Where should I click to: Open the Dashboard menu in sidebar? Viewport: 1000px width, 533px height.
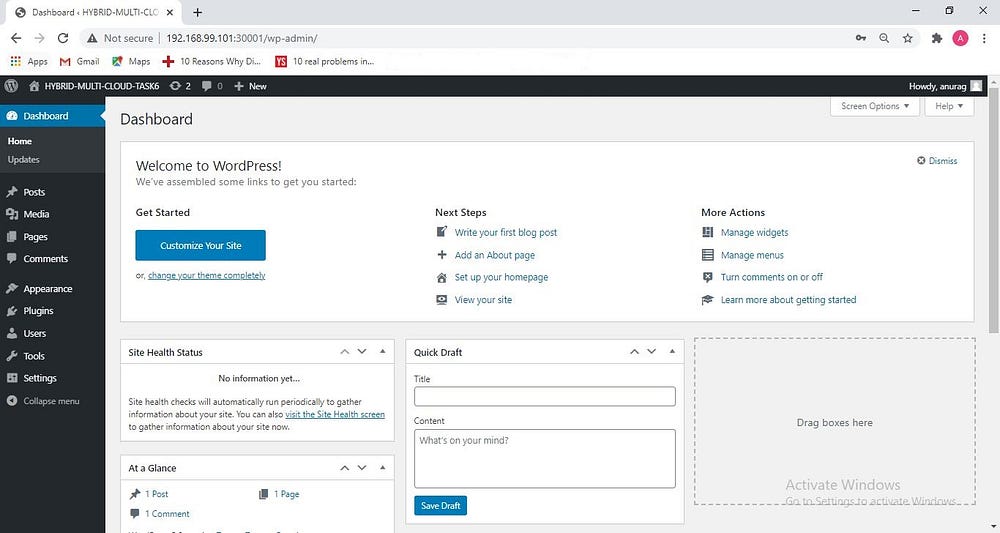click(x=52, y=116)
